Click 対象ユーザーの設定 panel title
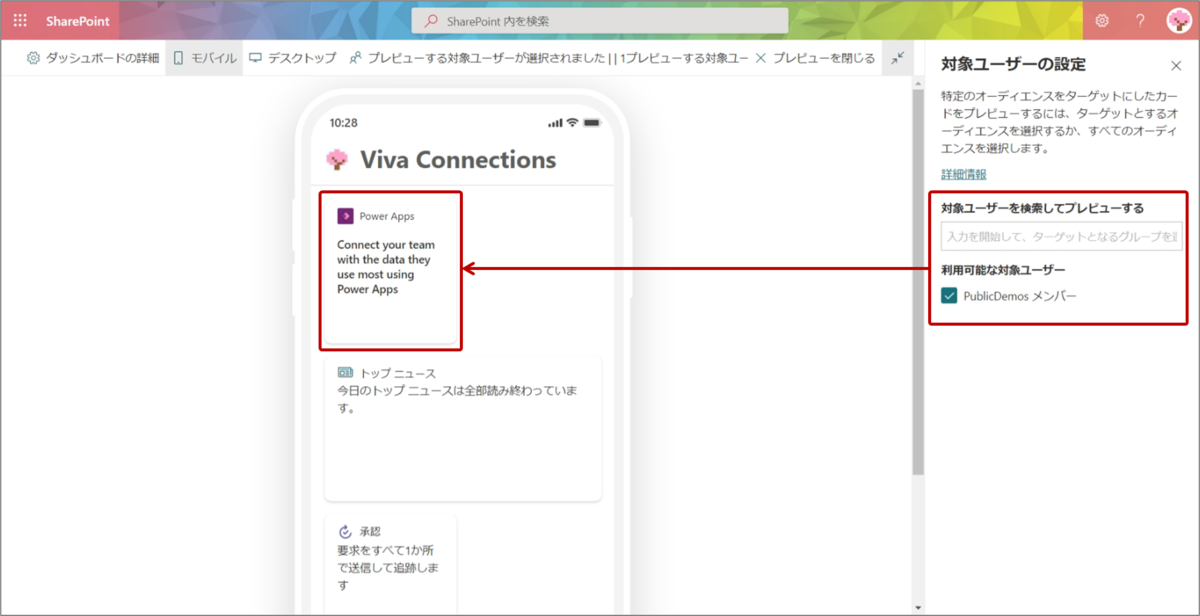The image size is (1200, 616). (x=1013, y=65)
